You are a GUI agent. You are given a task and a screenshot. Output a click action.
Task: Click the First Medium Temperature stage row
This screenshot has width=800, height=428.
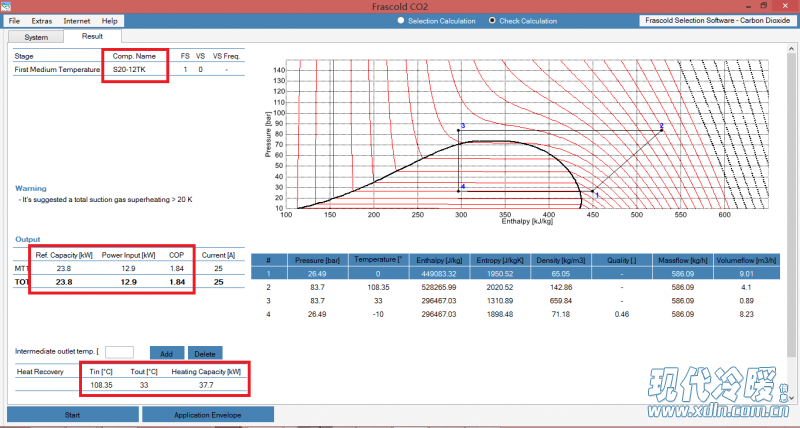(129, 69)
